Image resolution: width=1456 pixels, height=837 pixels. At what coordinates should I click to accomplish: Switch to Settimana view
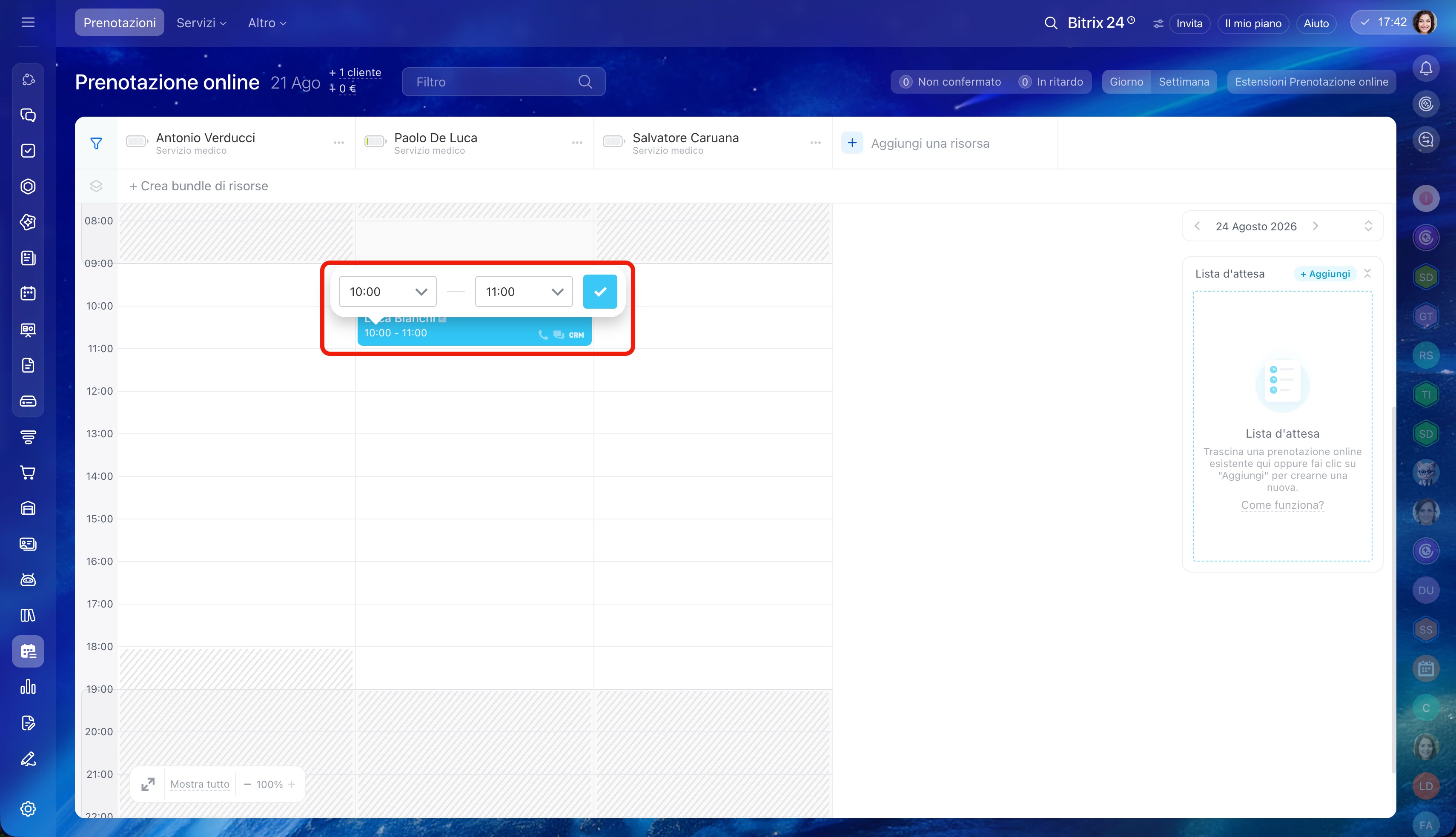[x=1184, y=82]
